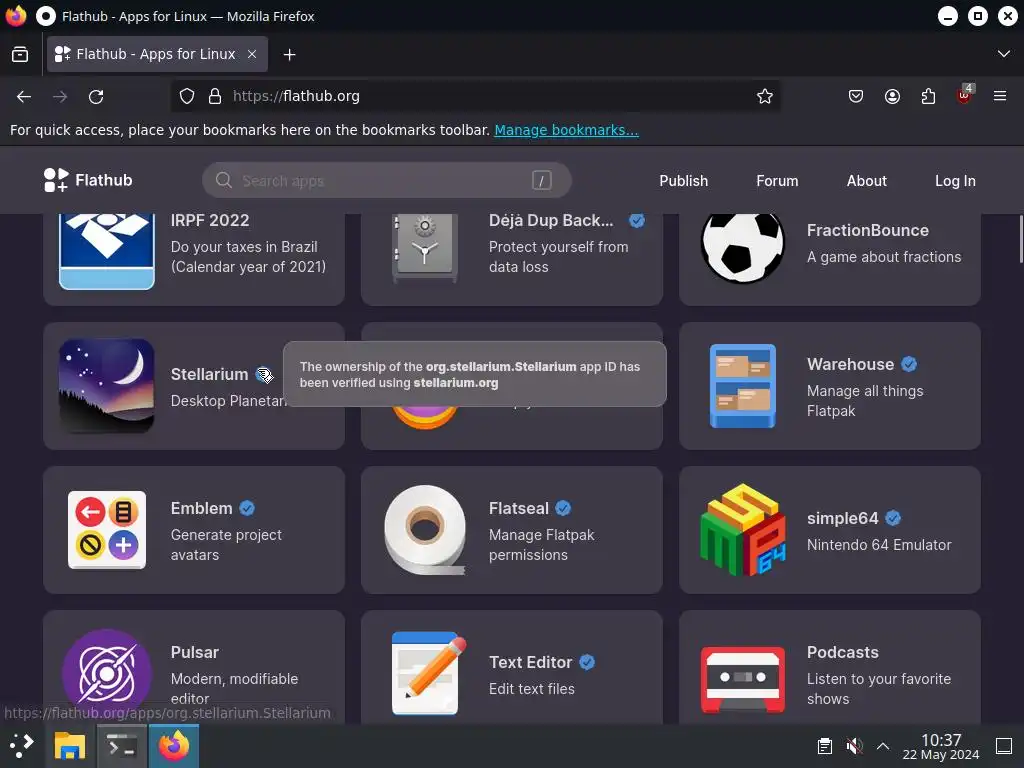Bookmark page with the star icon
Image resolution: width=1024 pixels, height=768 pixels.
click(765, 97)
